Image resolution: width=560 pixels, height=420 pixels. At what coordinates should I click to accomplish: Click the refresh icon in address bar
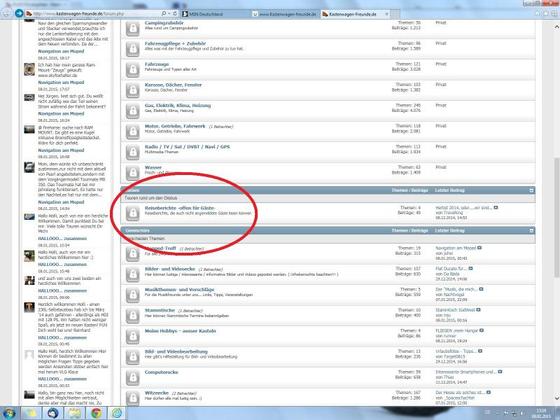pyautogui.click(x=175, y=14)
